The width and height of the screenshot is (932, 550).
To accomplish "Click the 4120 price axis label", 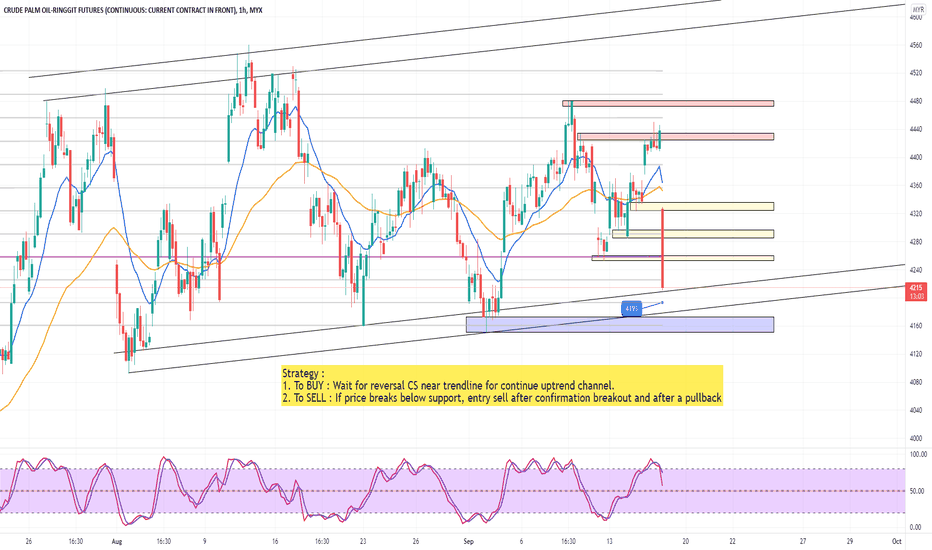I will pos(915,354).
